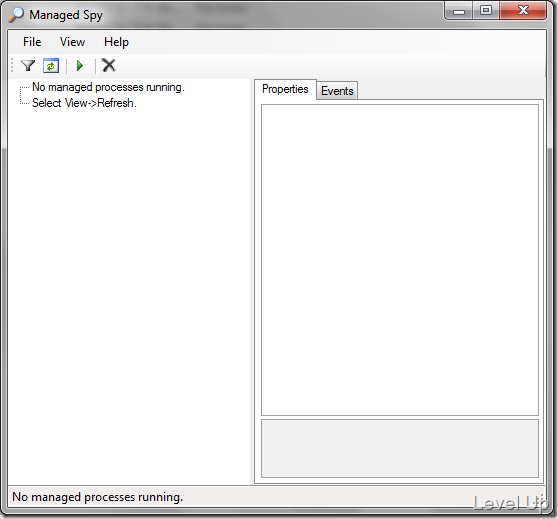Click the refresh window toolbar icon

(51, 66)
